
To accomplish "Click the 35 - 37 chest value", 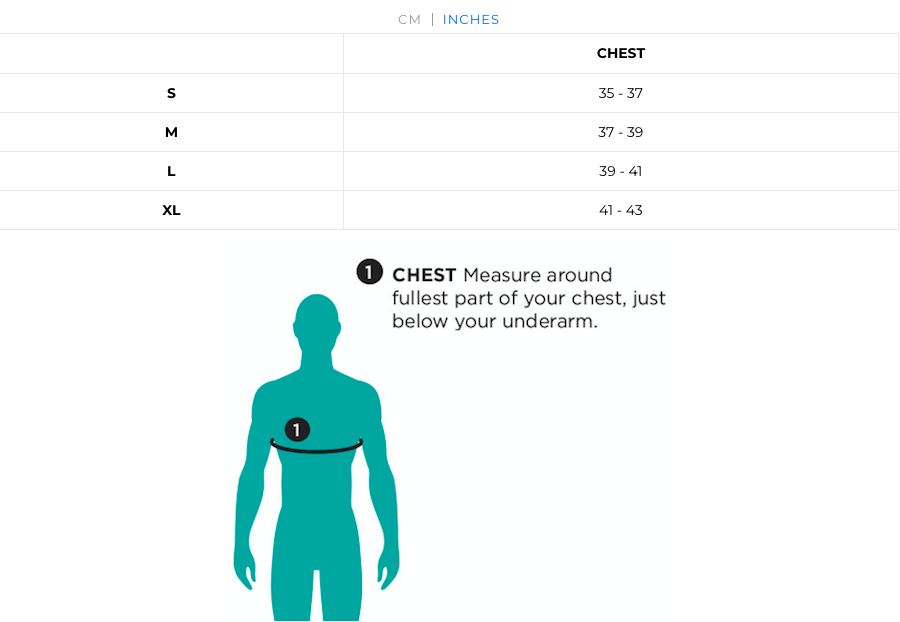I will [620, 93].
